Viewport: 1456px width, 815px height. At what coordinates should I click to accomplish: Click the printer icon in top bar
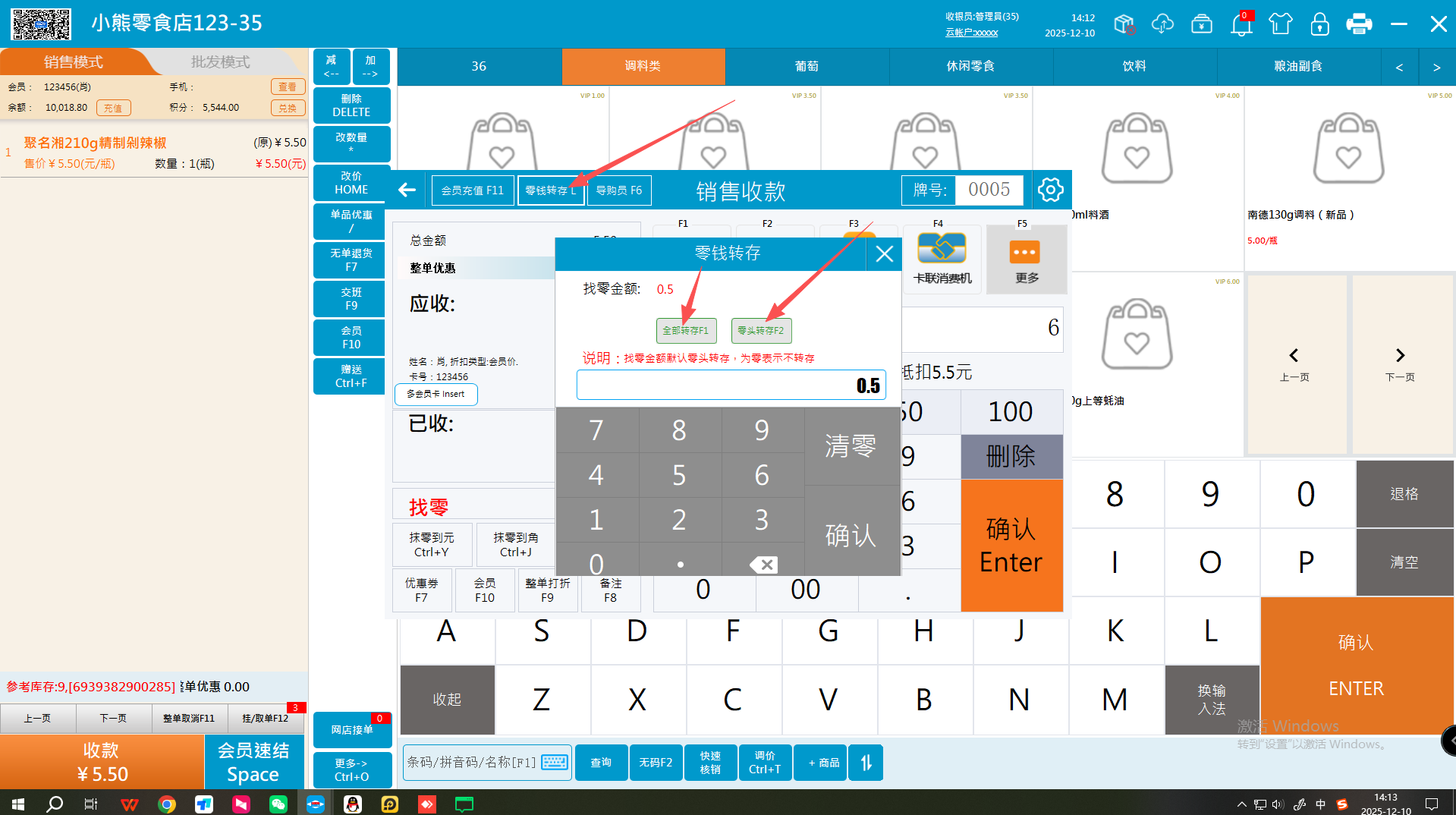(x=1358, y=24)
